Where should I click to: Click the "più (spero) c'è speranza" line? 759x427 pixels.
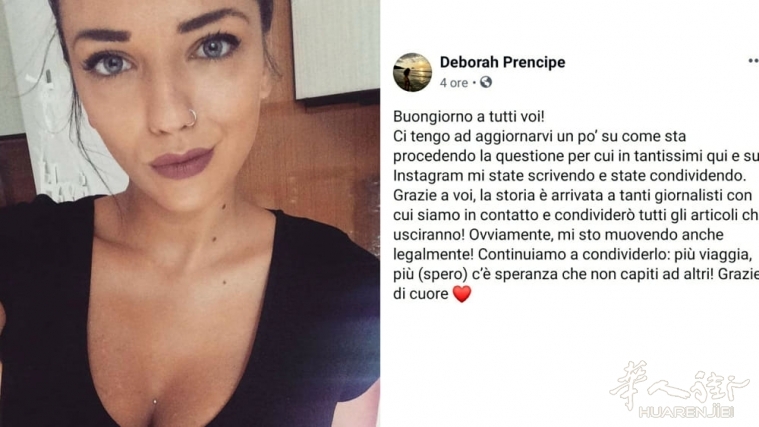coord(576,274)
